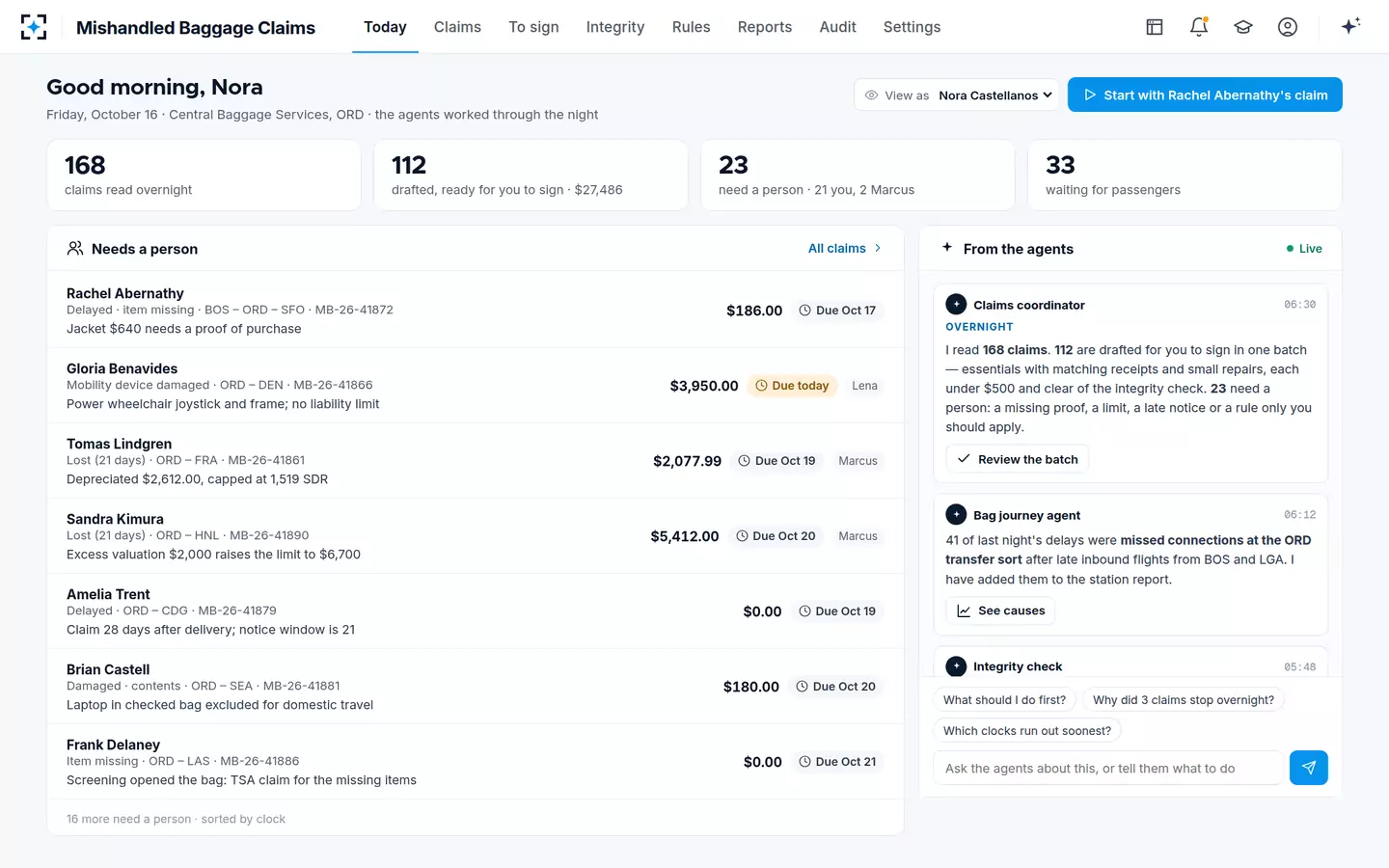Open Brian Castell's claim
Screen dimensions: 1389x868
pyautogui.click(x=476, y=687)
